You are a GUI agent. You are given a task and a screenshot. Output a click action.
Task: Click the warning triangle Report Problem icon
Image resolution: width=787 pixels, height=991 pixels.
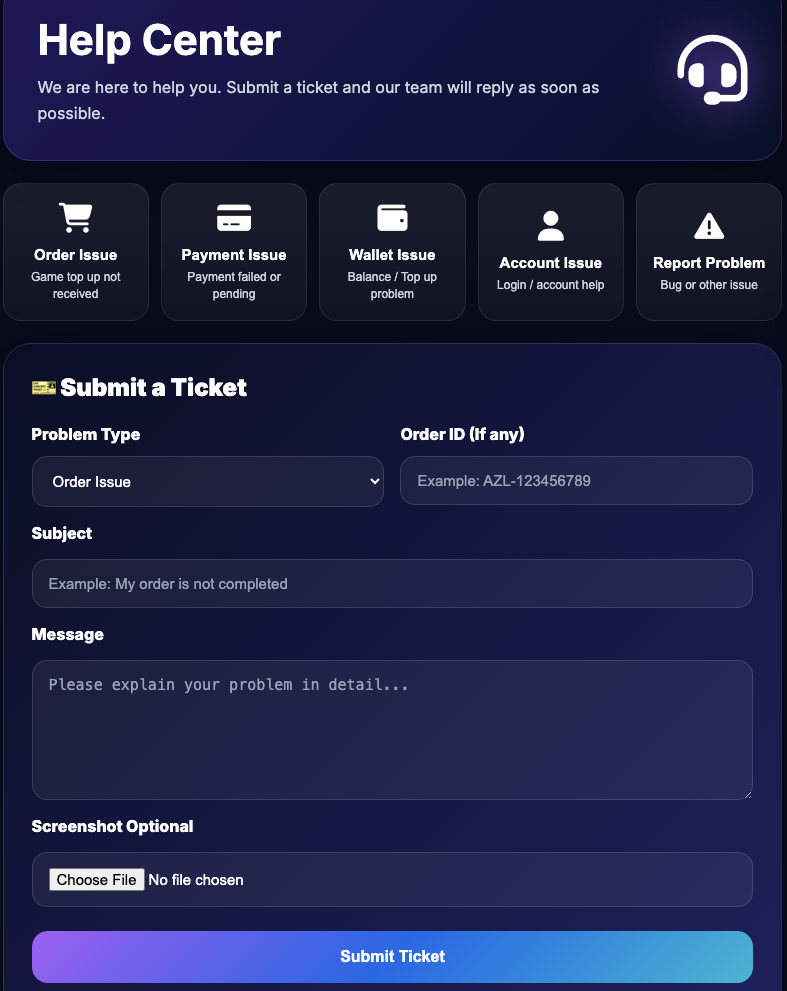coord(709,226)
